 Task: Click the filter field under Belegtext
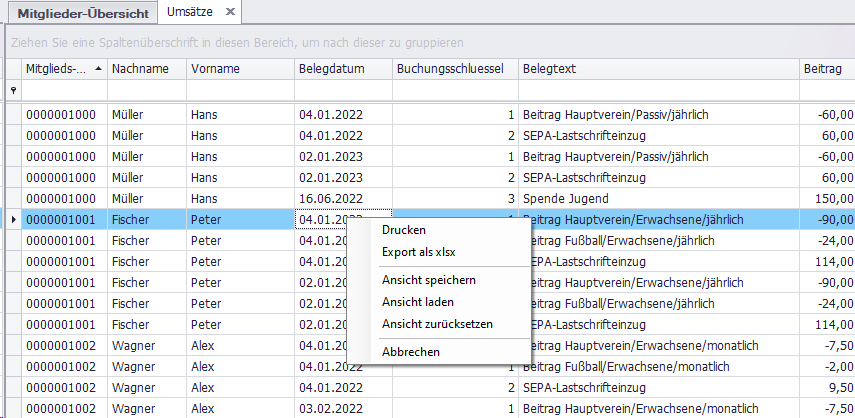click(x=657, y=91)
